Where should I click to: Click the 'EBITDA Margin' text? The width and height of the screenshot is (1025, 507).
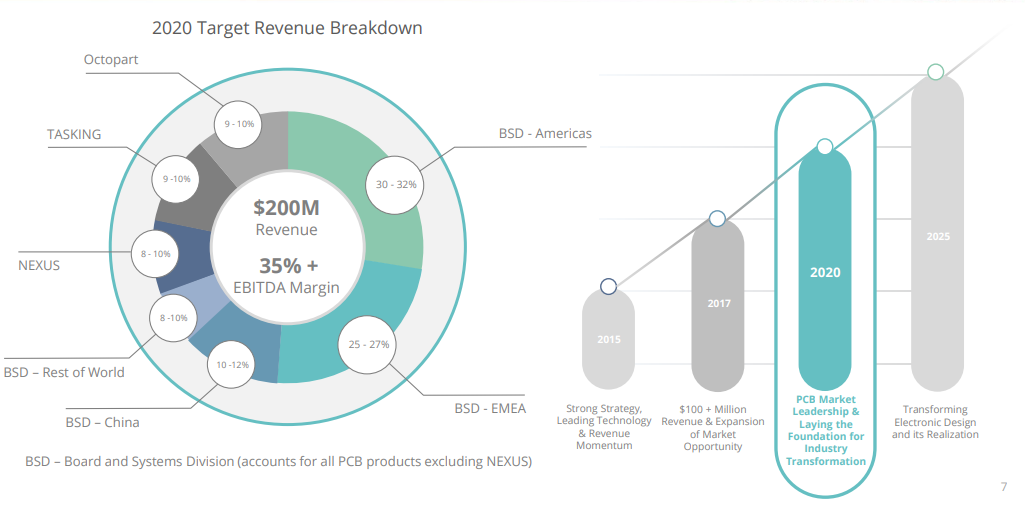coord(286,287)
